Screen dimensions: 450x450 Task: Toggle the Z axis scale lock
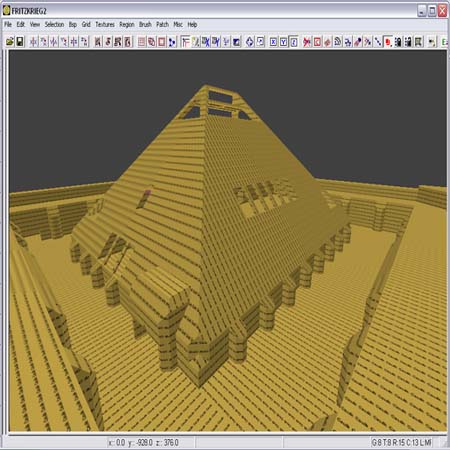[294, 42]
